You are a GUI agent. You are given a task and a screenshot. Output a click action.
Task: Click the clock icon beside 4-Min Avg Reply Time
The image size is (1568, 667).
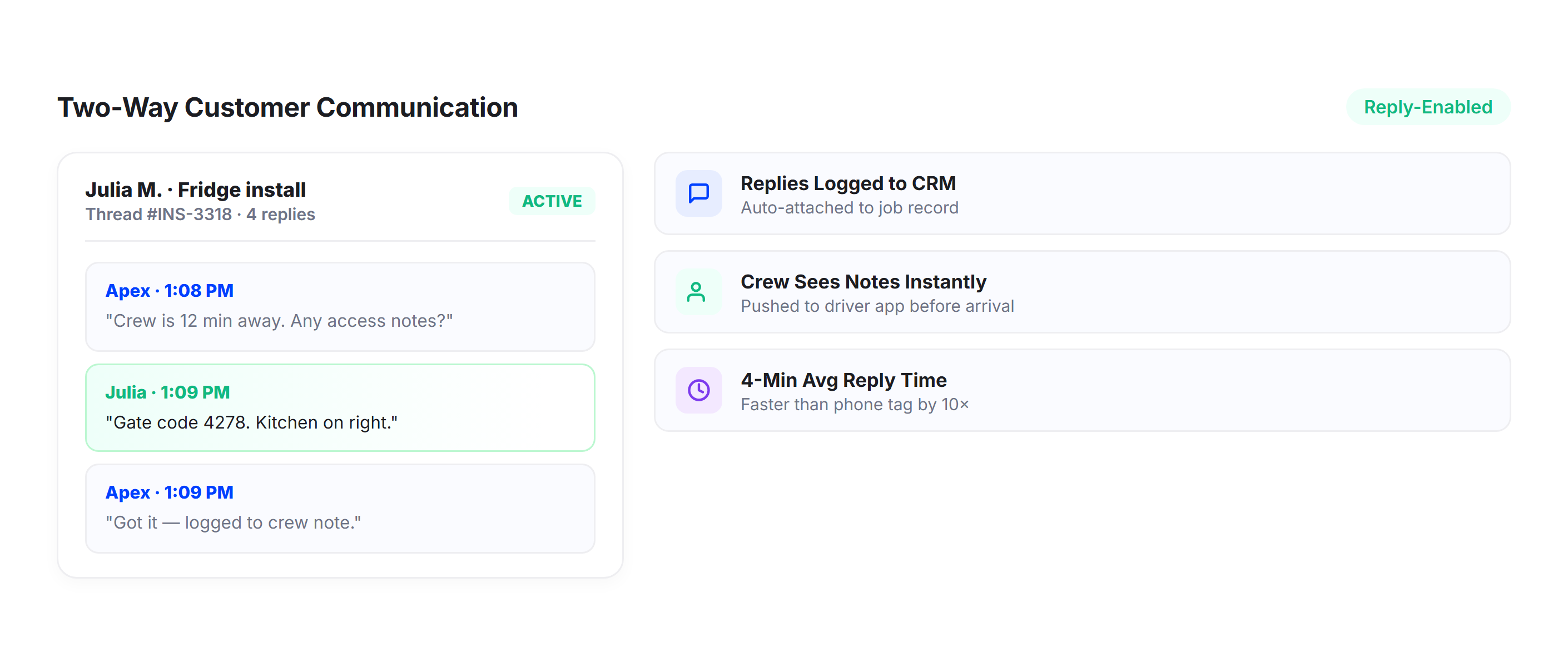699,390
